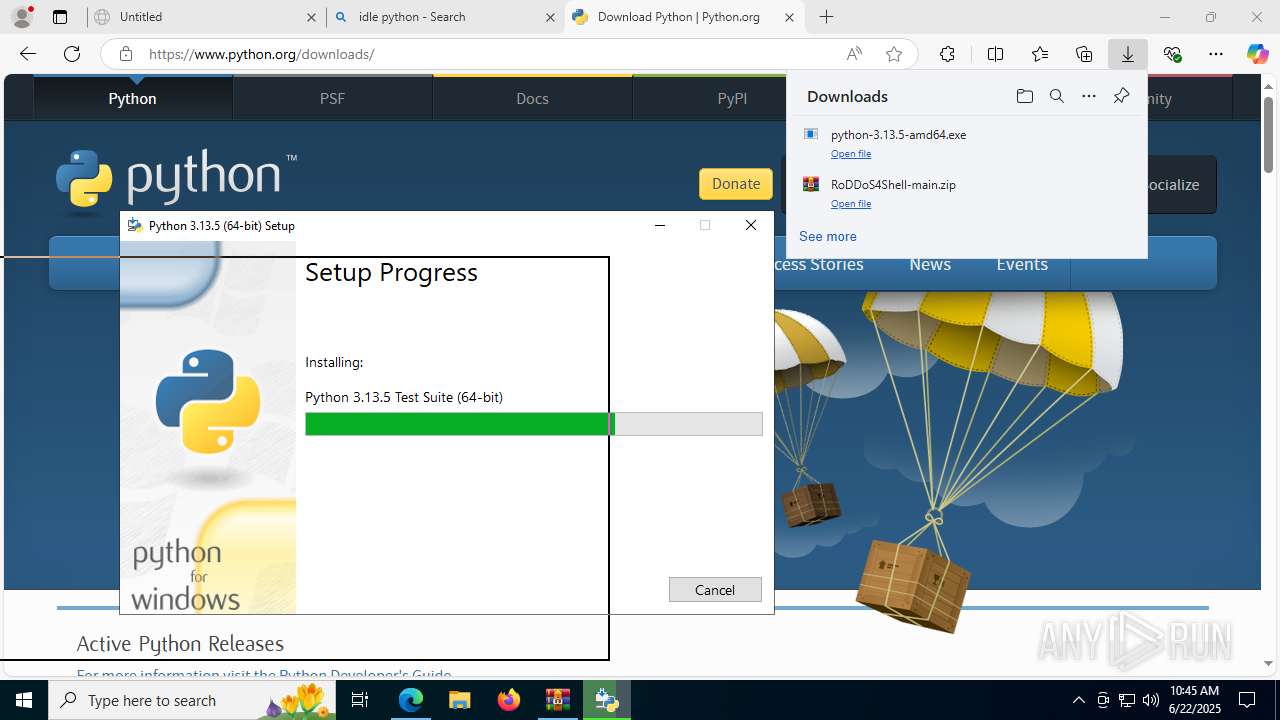Click the Python installer taskbar icon

[x=606, y=700]
